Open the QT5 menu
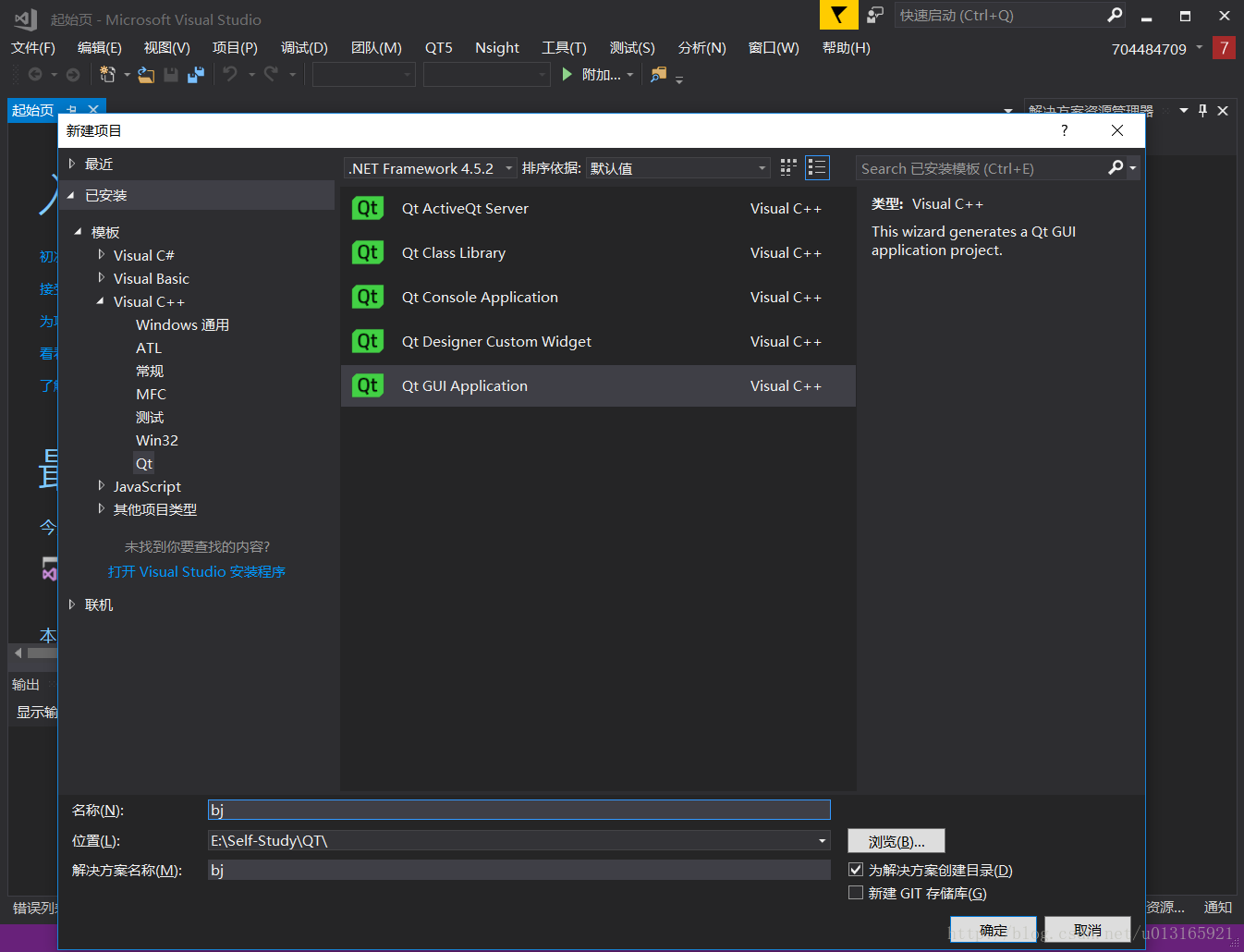Viewport: 1244px width, 952px height. tap(439, 47)
